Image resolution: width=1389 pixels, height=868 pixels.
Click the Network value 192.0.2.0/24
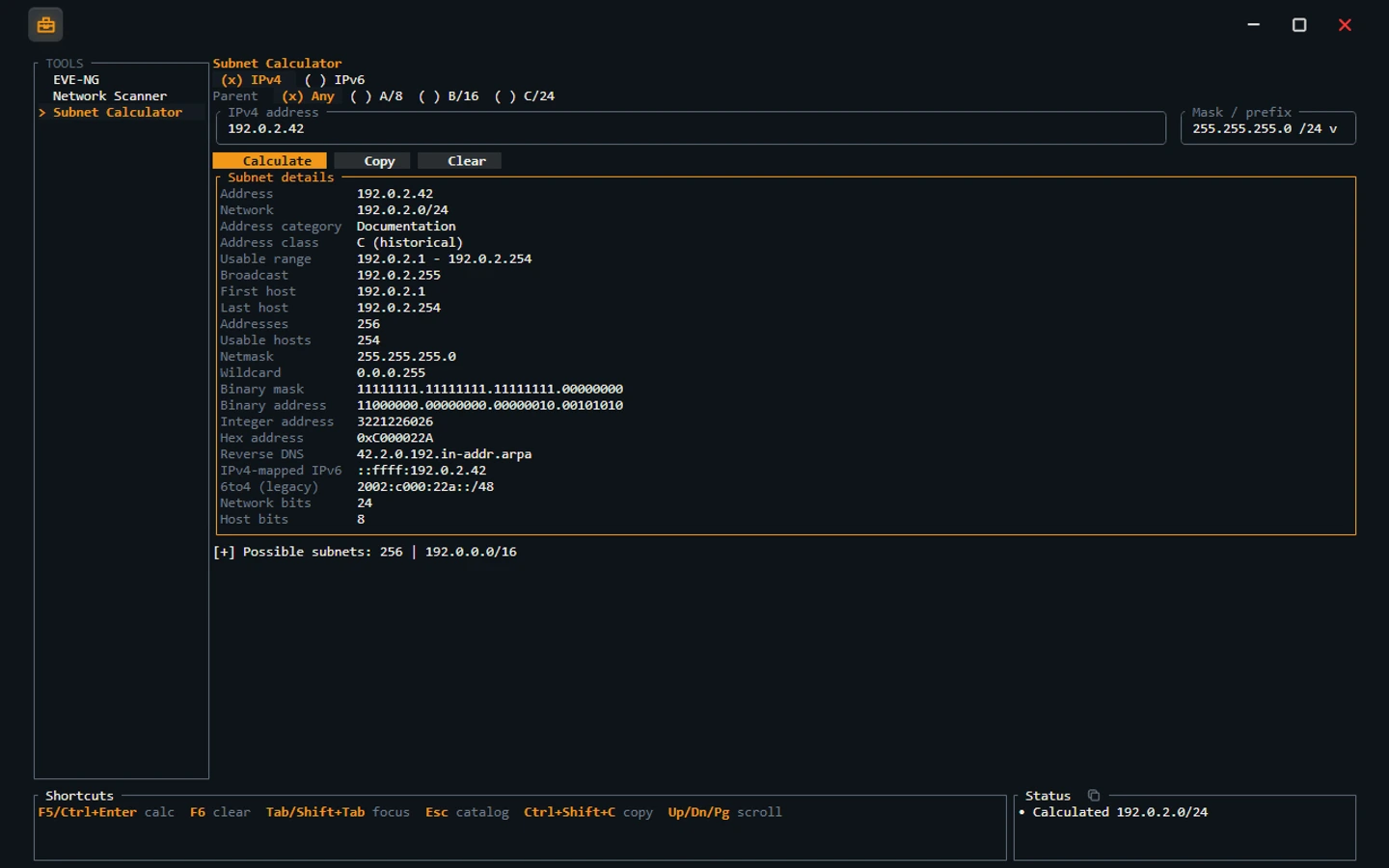402,210
